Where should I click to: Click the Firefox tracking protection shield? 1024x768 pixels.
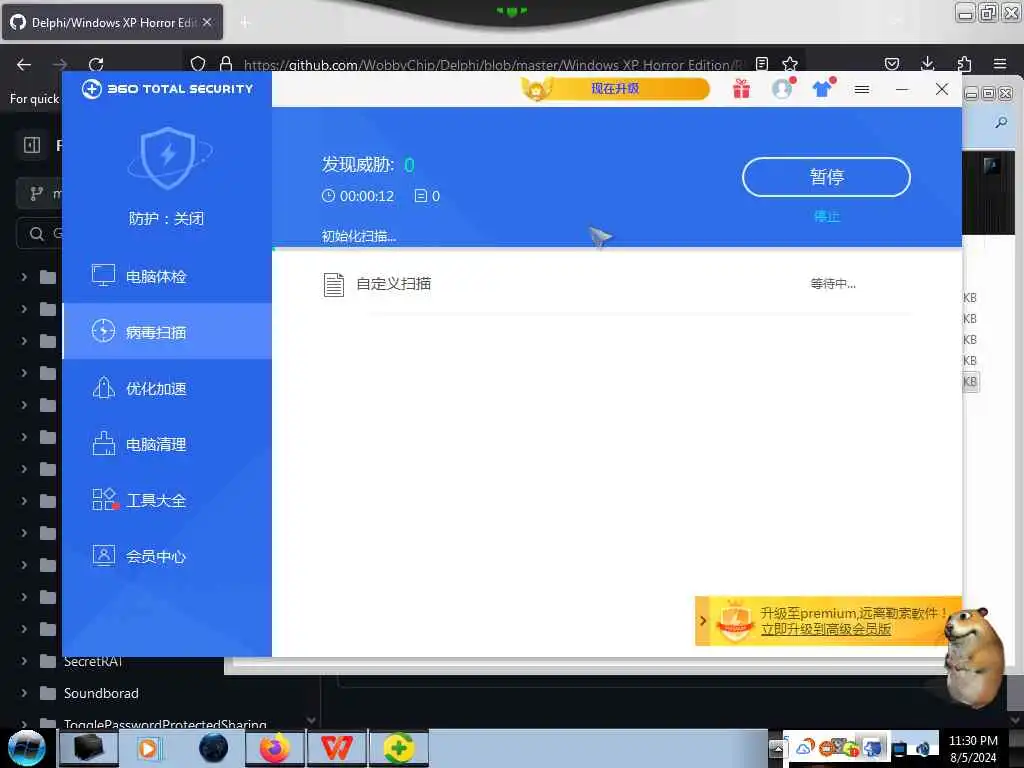(x=198, y=64)
